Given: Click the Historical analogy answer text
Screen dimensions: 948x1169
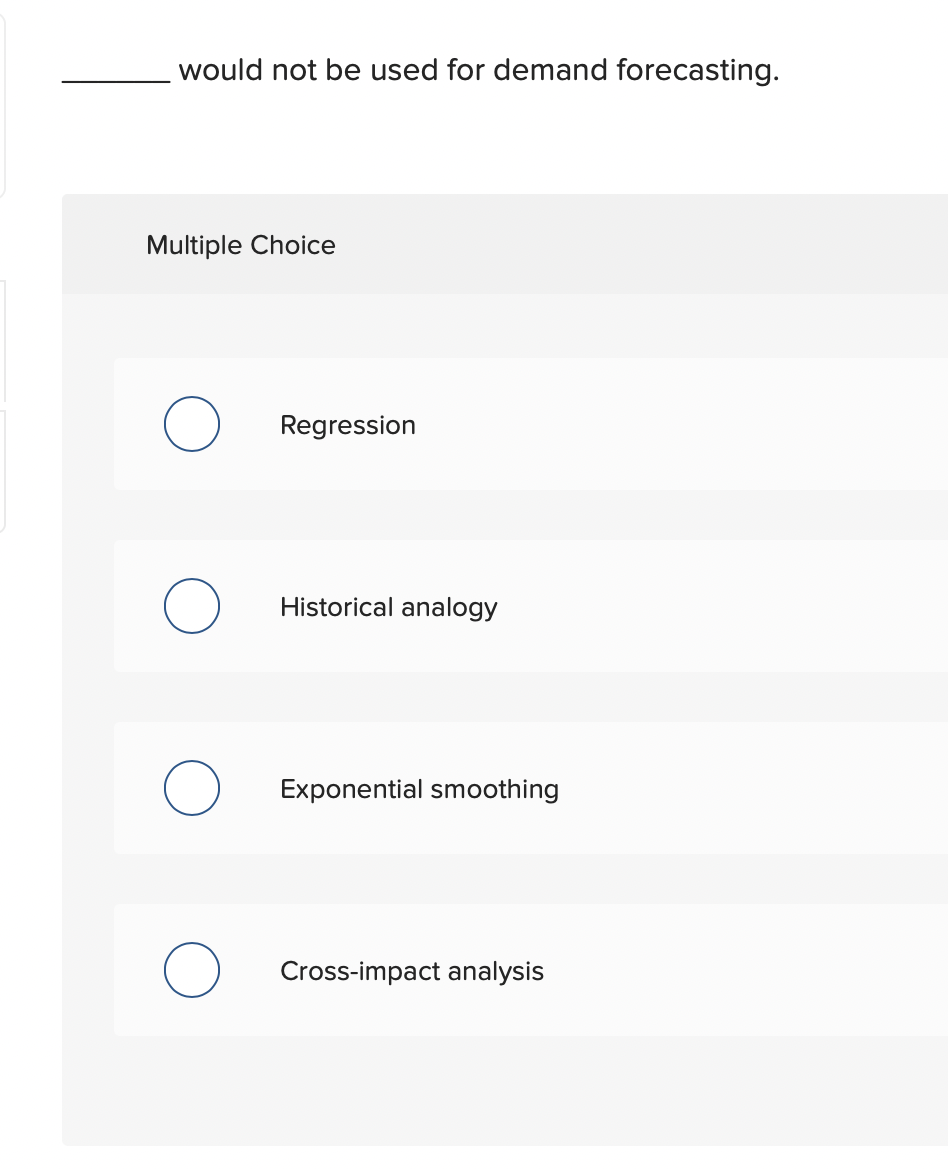Looking at the screenshot, I should tap(389, 606).
